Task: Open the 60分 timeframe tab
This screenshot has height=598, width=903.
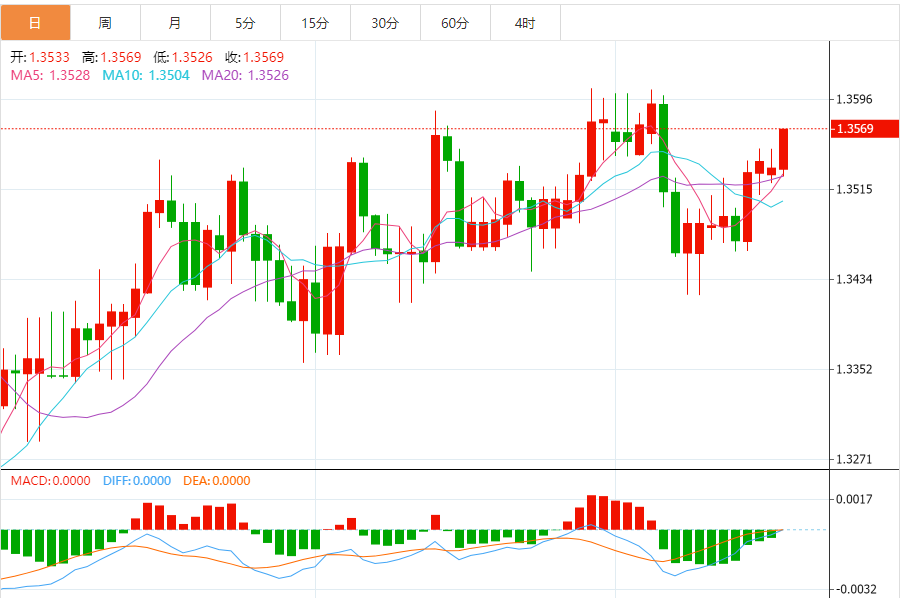Action: tap(456, 23)
